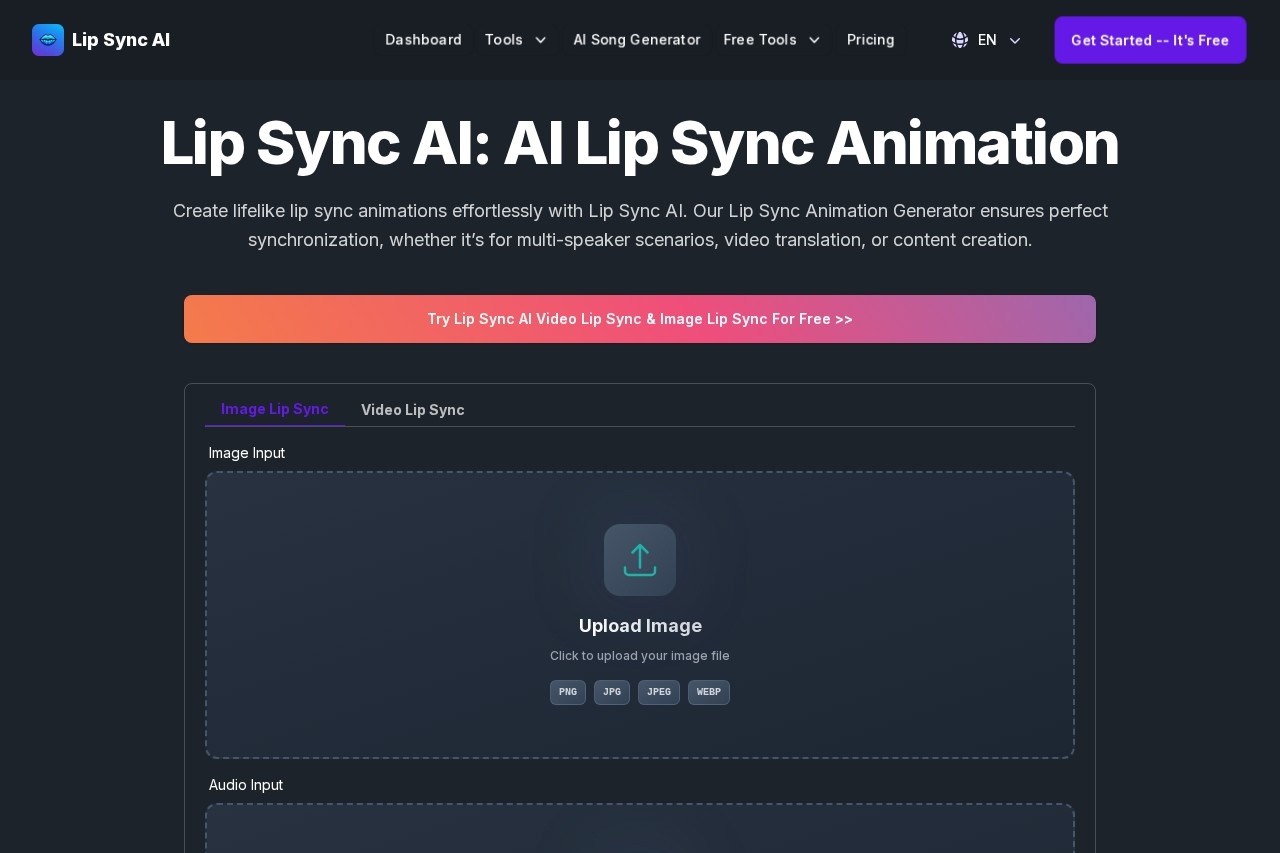Switch to Video Lip Sync mode
This screenshot has width=1280, height=853.
[x=413, y=410]
